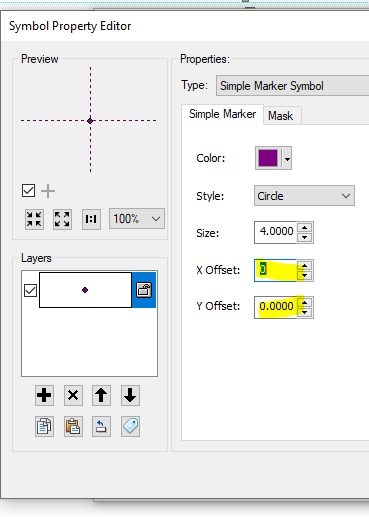Toggle visibility checkbox of the symbol layer
This screenshot has height=517, width=369.
point(30,290)
